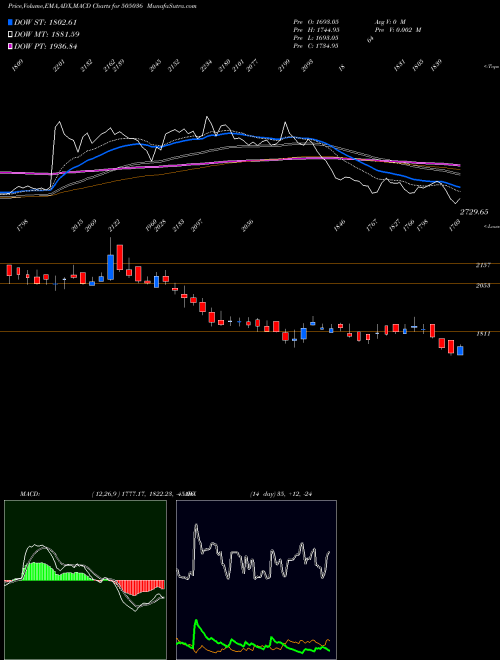Open the dark blue ADX indicator panel
500x660 pixels.
(x=256, y=580)
